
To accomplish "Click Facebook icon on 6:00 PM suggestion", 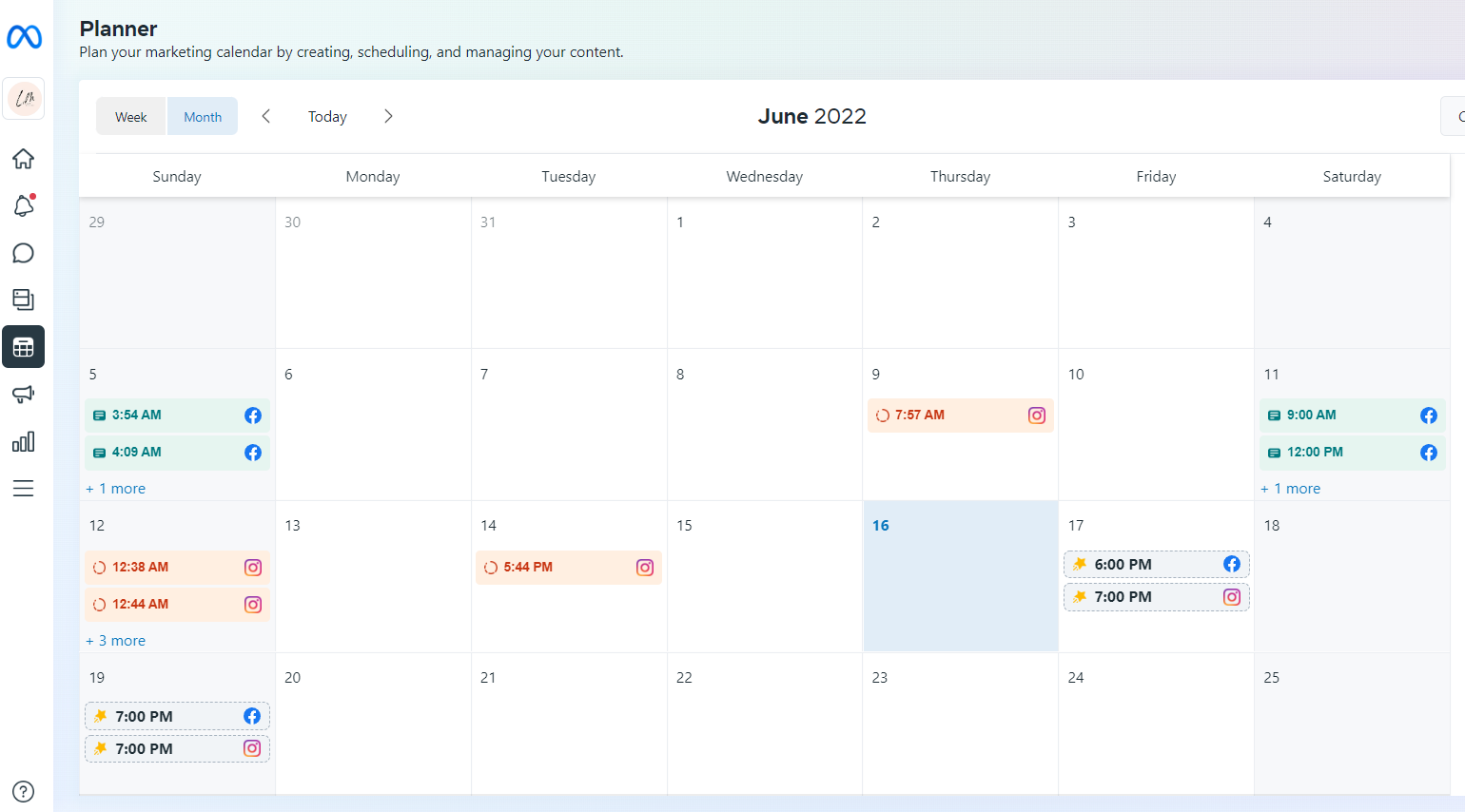I will [x=1232, y=564].
